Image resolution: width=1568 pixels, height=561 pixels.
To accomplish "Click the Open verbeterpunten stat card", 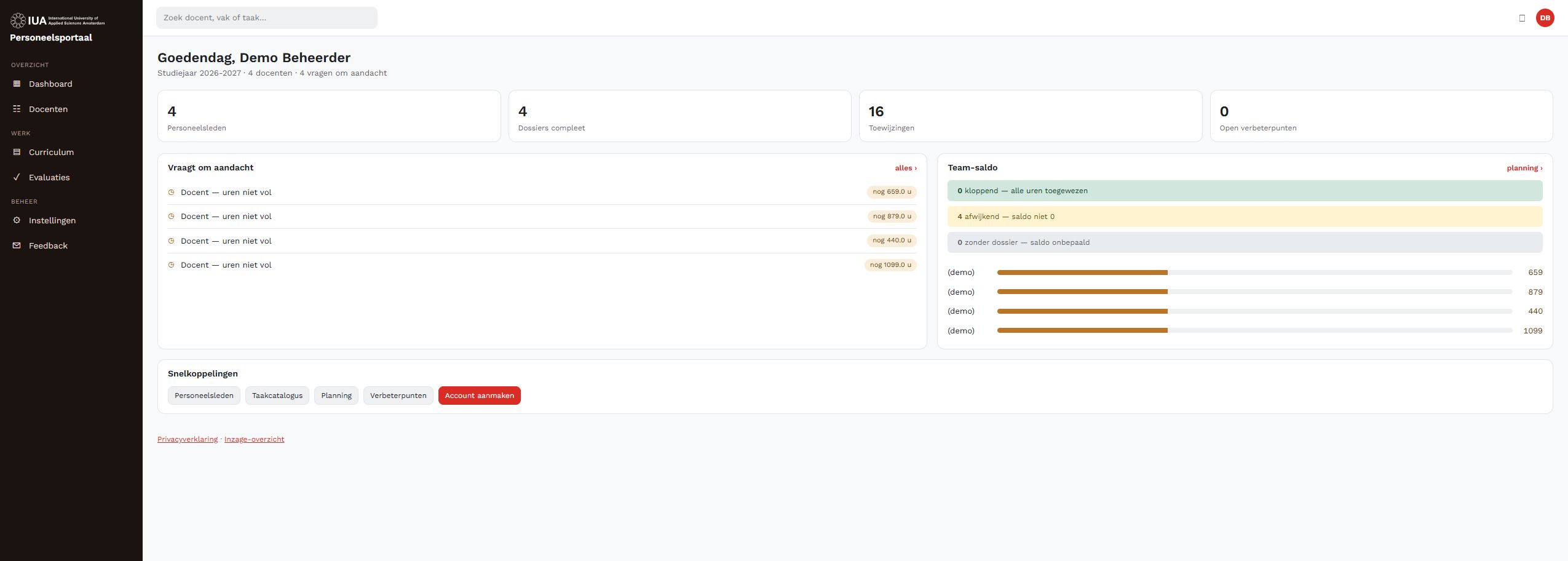I will pos(1382,116).
